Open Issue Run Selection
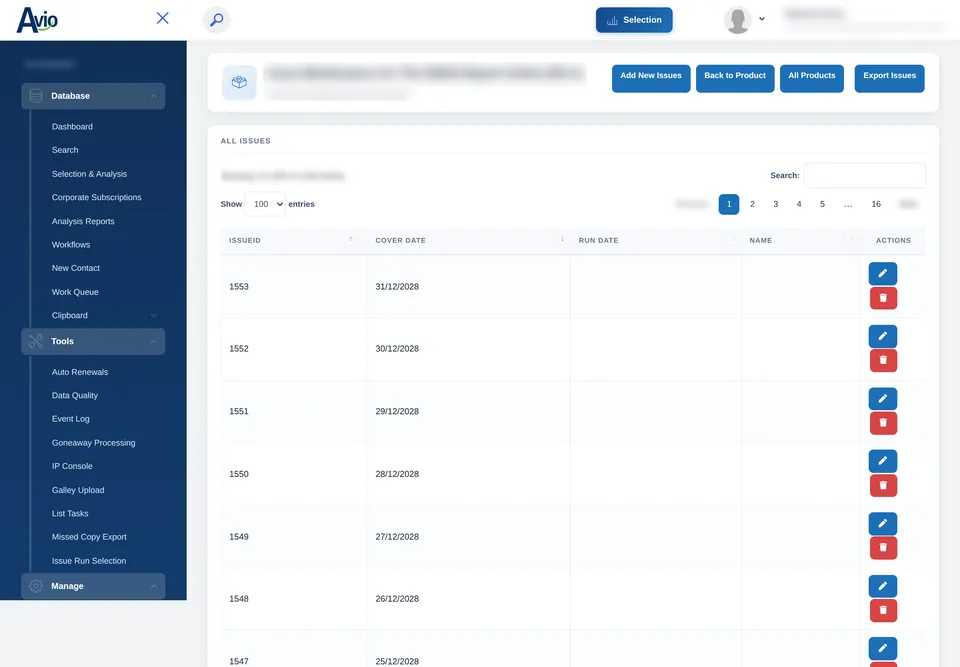 pos(89,560)
